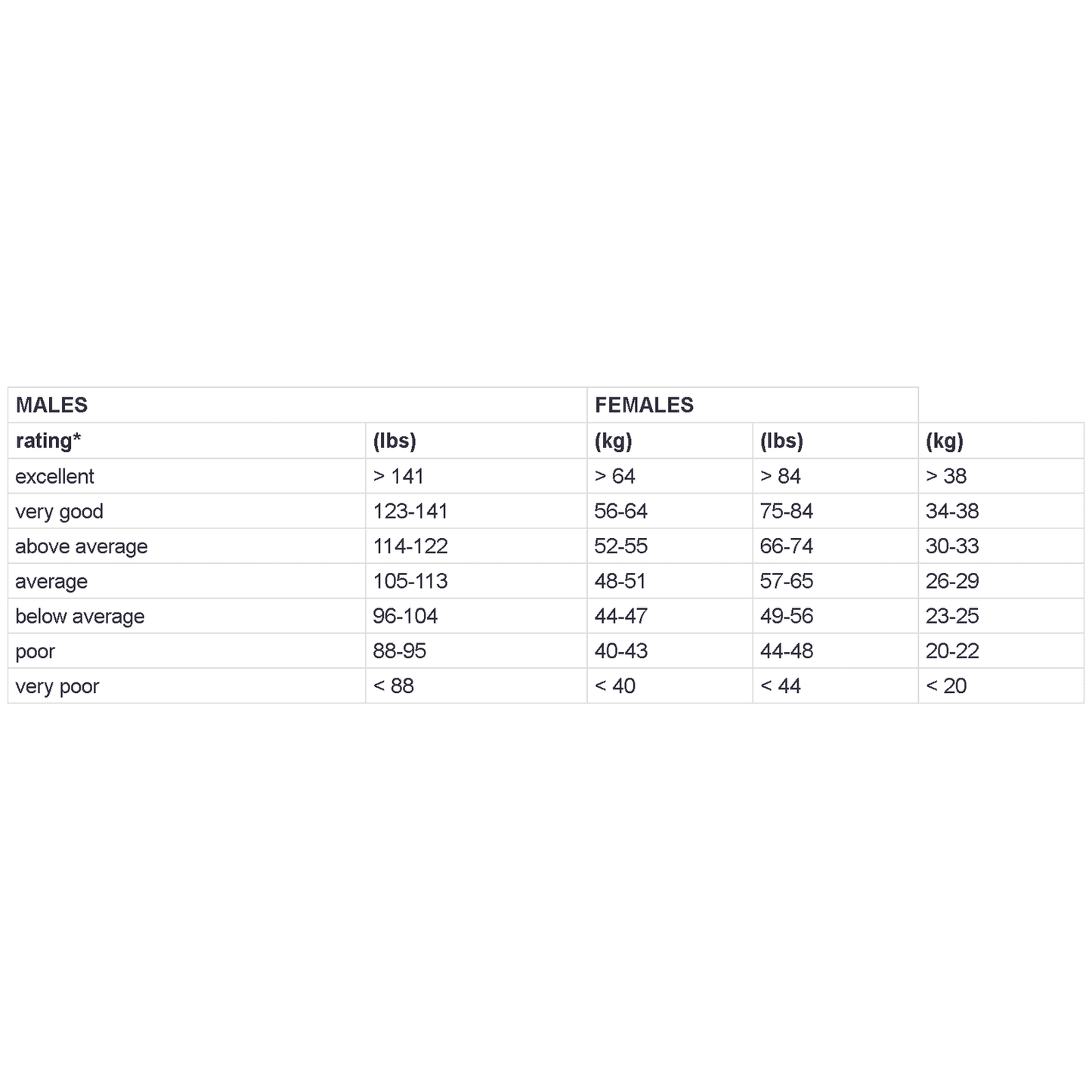The width and height of the screenshot is (1092, 1092).
Task: Click the MALES header cell
Action: pos(52,405)
